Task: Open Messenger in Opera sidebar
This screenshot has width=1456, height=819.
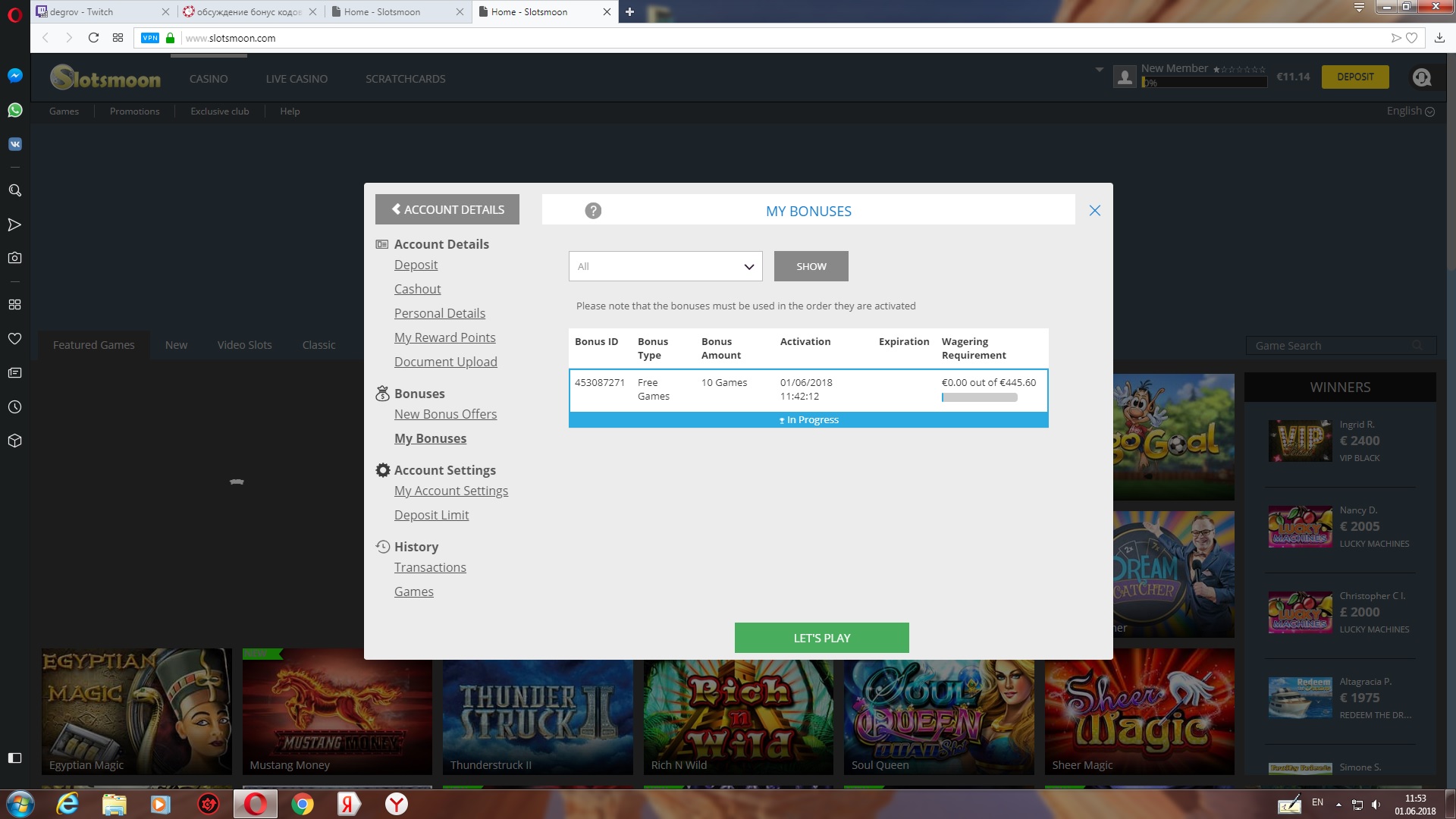Action: point(14,76)
